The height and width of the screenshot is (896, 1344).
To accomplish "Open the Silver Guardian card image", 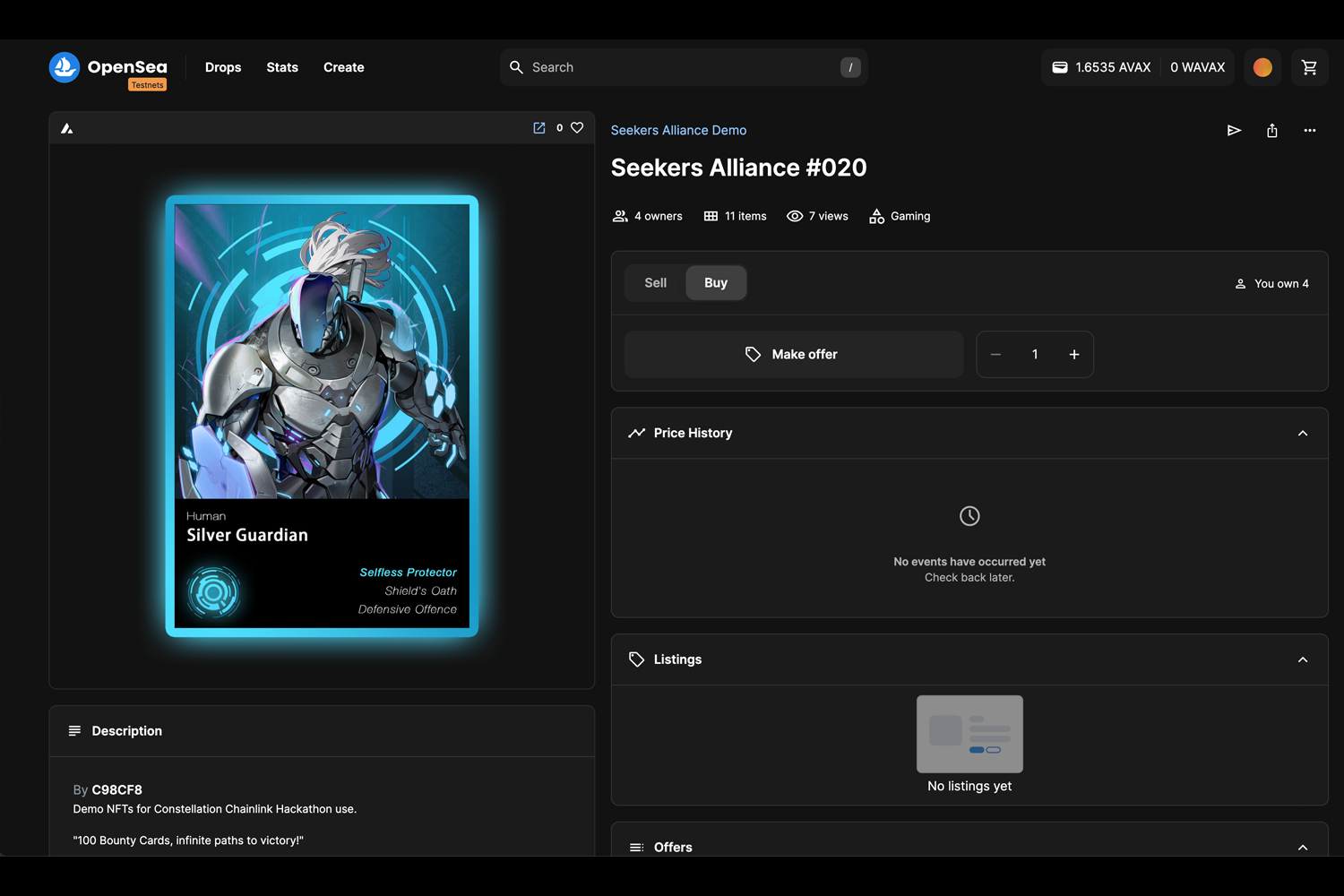I will pyautogui.click(x=322, y=416).
